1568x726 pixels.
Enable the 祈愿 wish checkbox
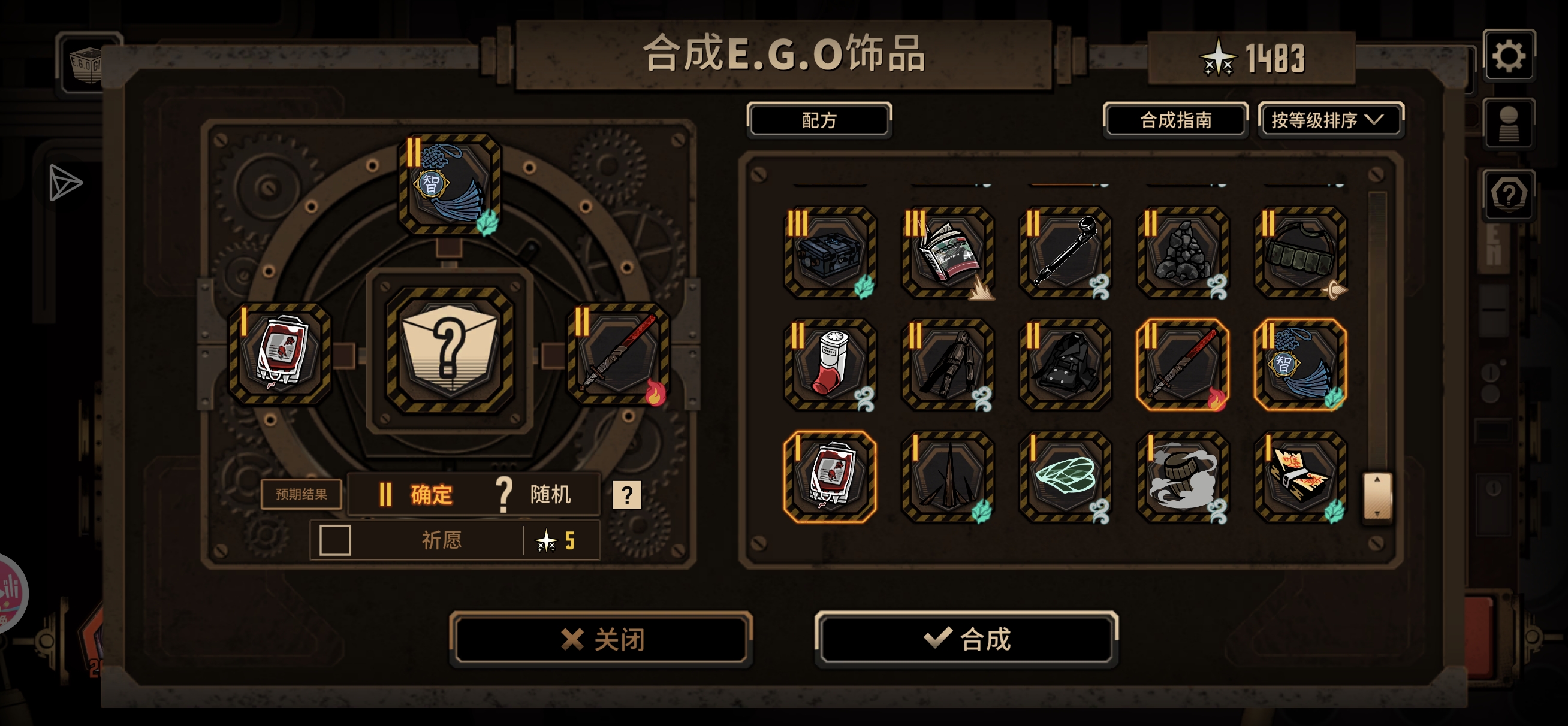click(335, 540)
